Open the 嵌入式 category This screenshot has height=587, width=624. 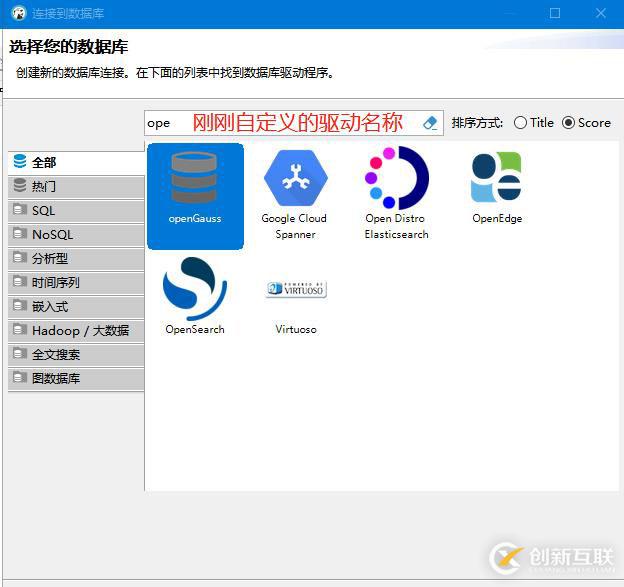pos(76,306)
